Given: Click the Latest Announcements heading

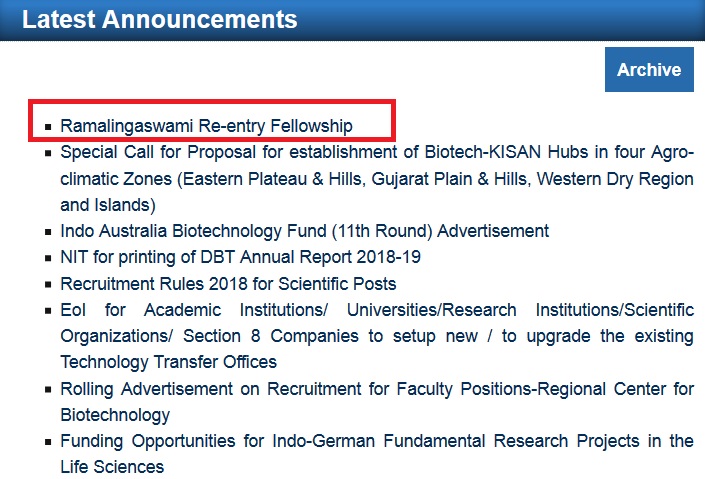Looking at the screenshot, I should click(160, 19).
